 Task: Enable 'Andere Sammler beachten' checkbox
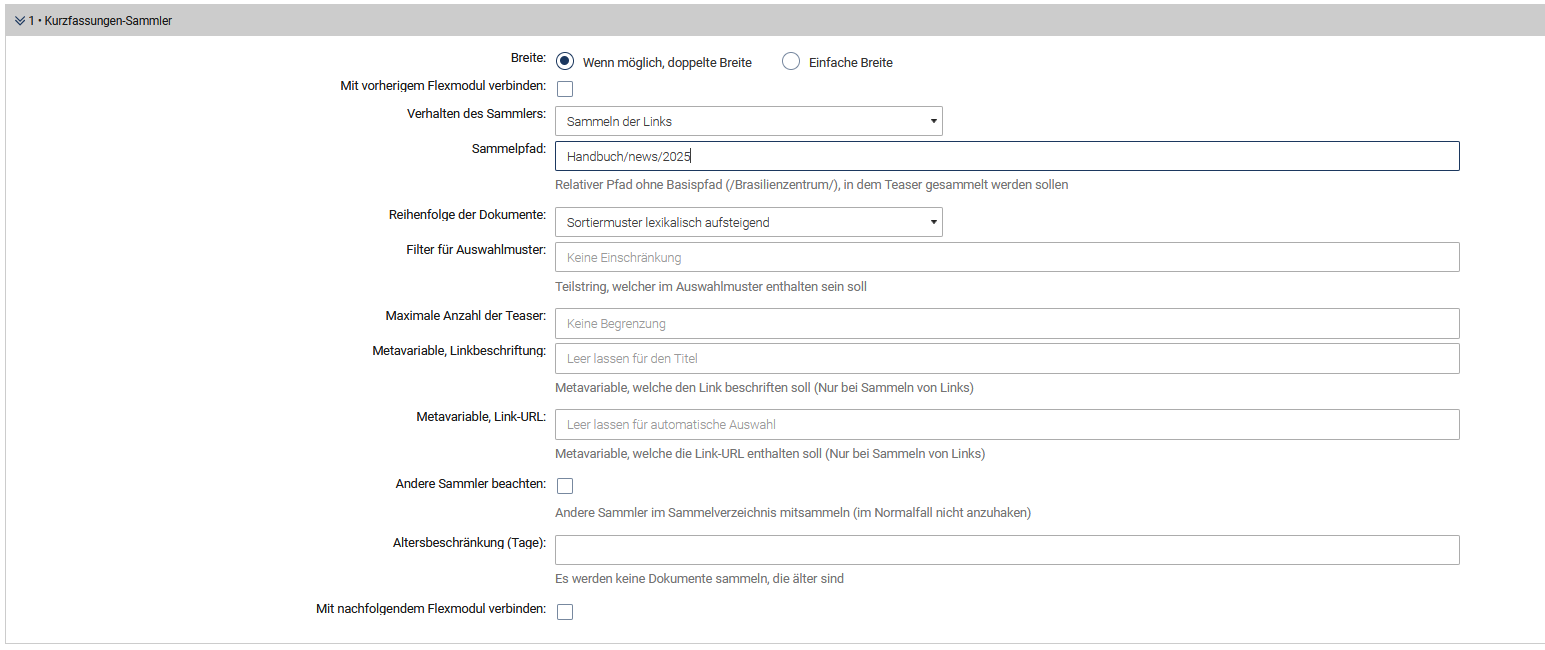coord(565,486)
